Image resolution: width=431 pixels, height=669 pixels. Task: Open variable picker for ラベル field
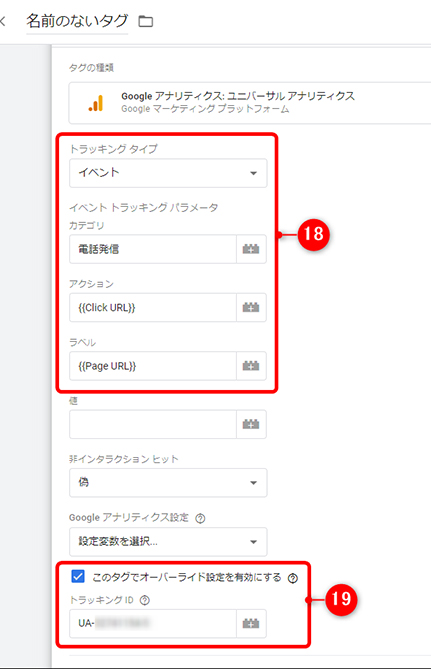(251, 366)
